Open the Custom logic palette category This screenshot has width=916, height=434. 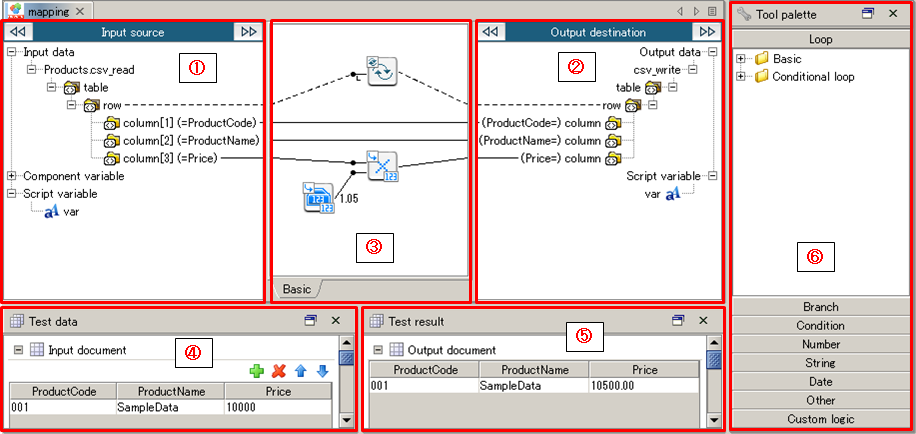click(820, 419)
